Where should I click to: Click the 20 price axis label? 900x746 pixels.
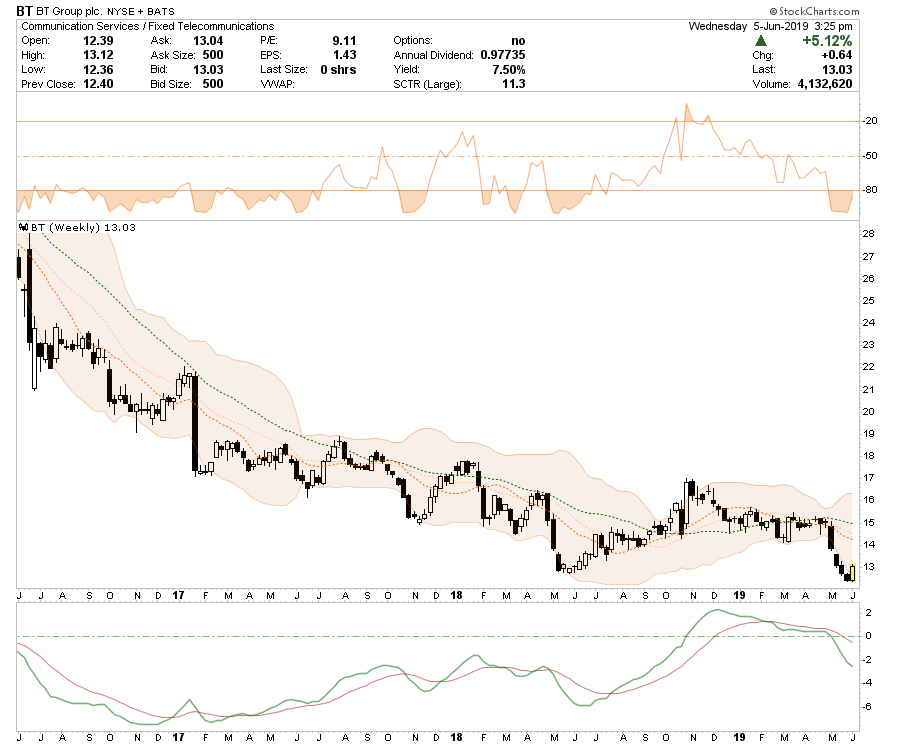point(868,411)
